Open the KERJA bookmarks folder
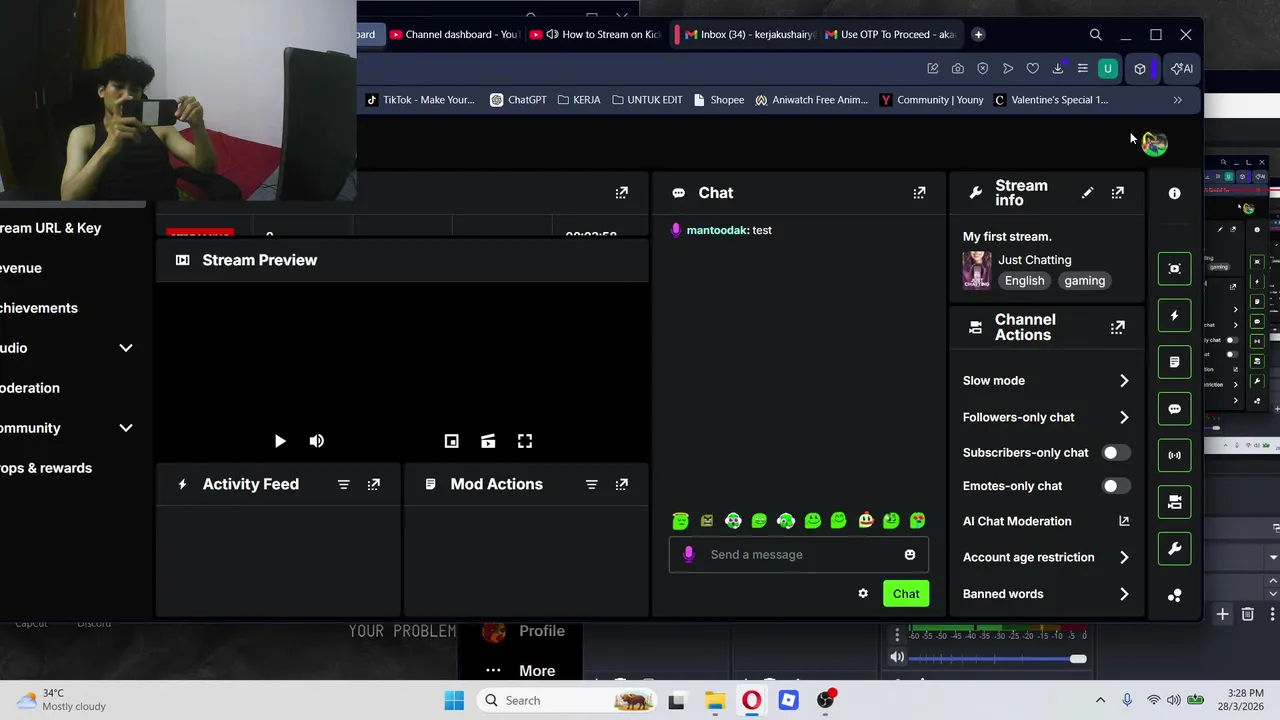The height and width of the screenshot is (720, 1280). click(x=579, y=100)
